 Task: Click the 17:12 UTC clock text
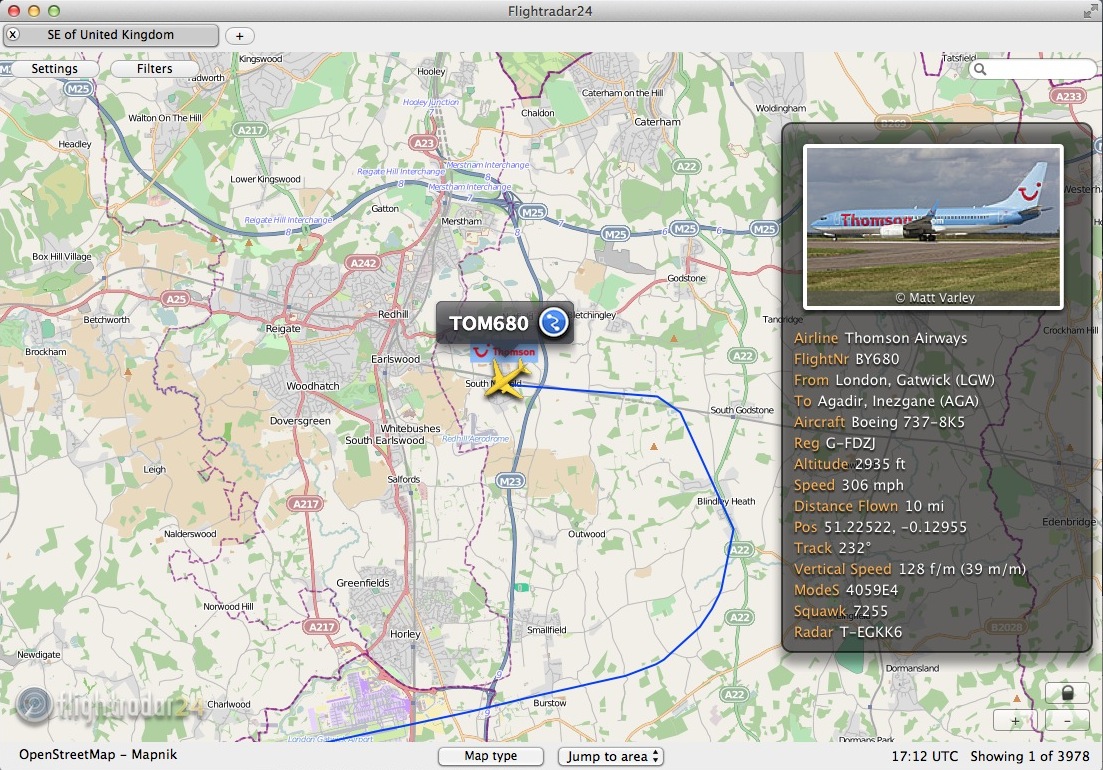coord(924,757)
